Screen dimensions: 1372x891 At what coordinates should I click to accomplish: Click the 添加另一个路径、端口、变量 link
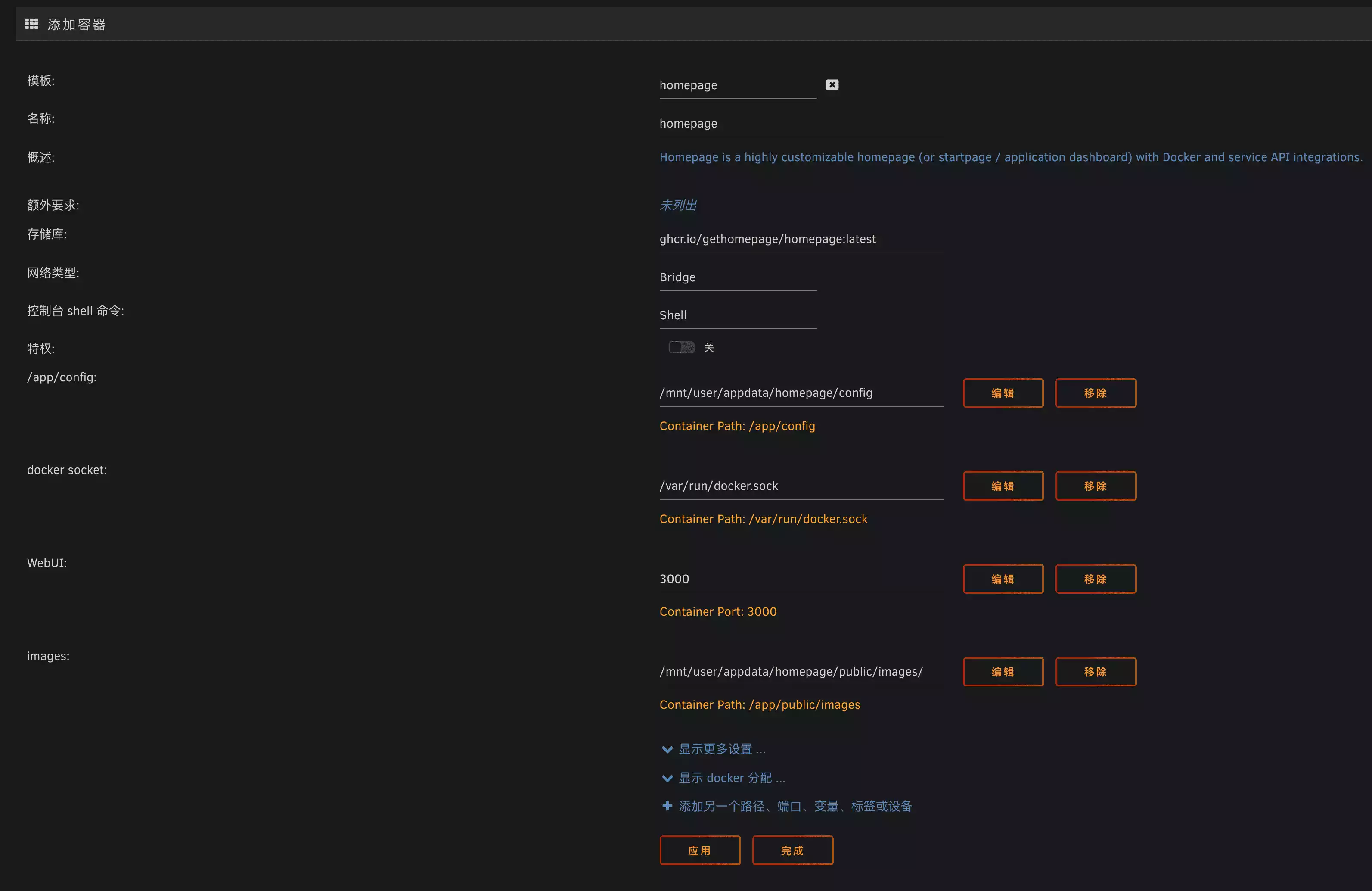tap(795, 806)
